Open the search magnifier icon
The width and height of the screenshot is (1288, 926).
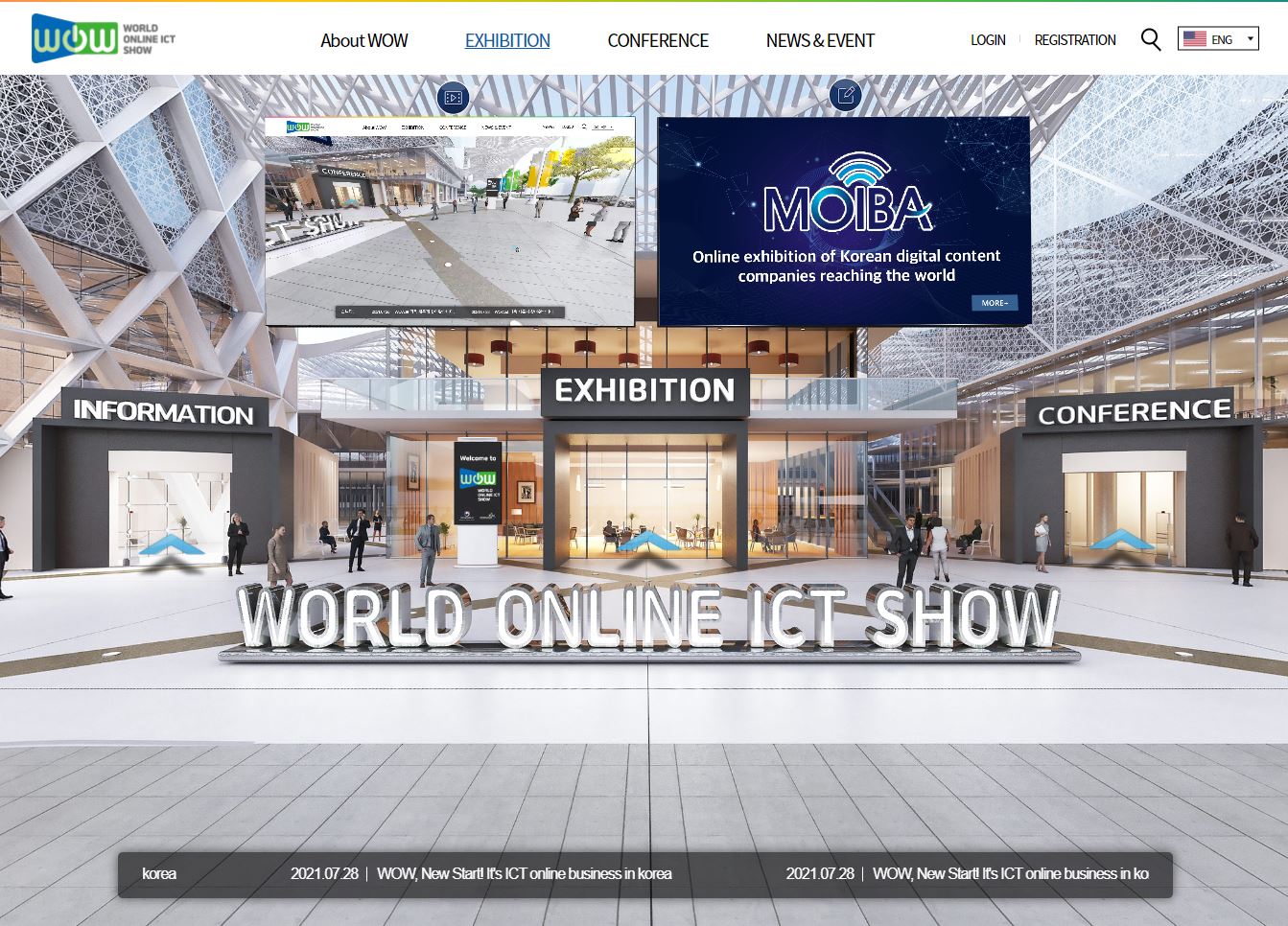click(1151, 39)
